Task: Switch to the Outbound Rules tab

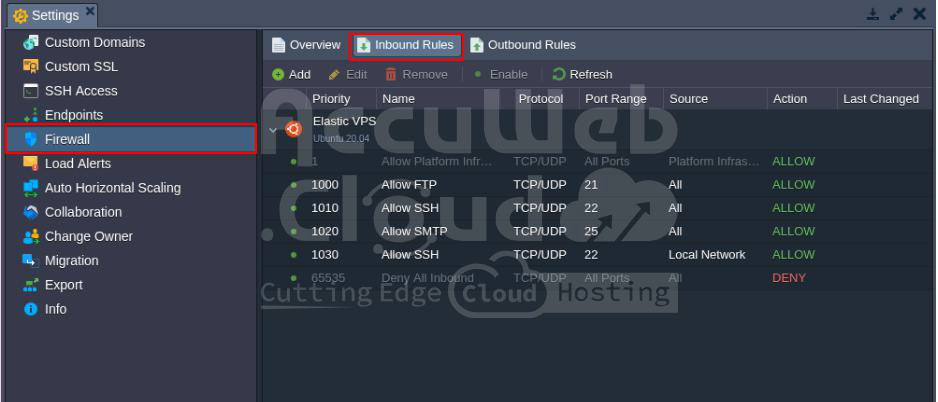Action: (523, 45)
